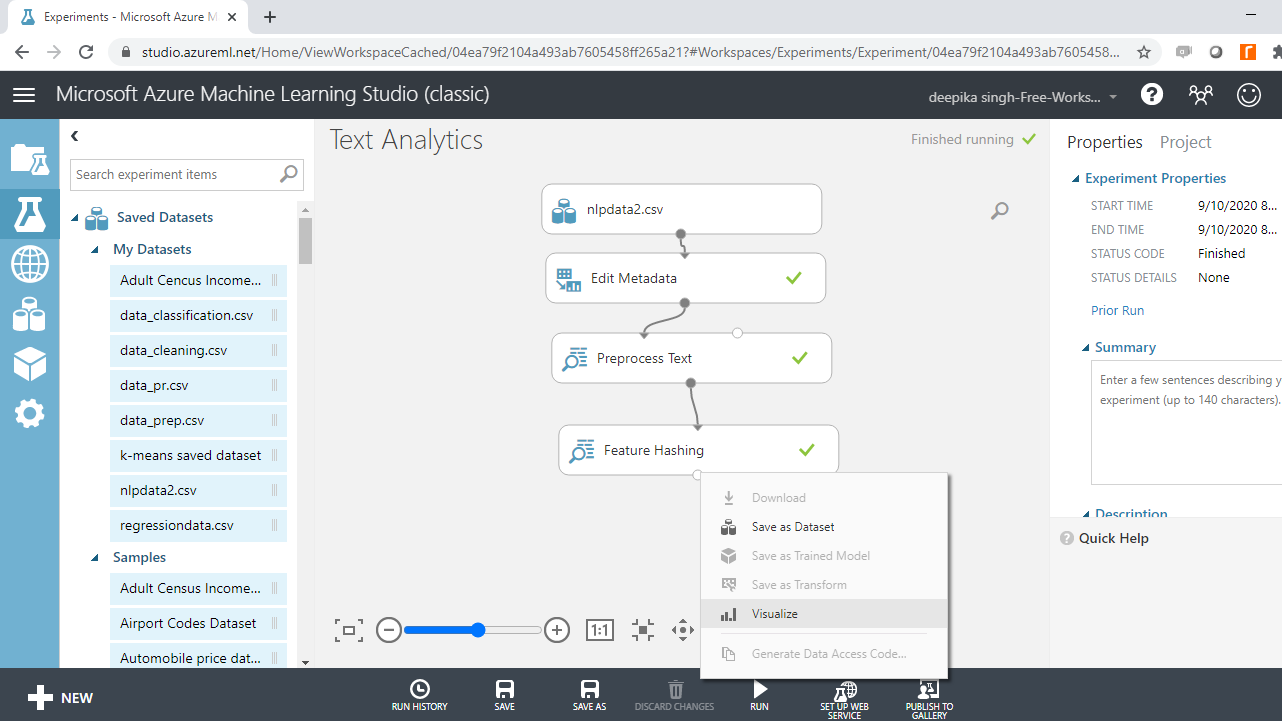Click the Save icon in bottom bar
The height and width of the screenshot is (721, 1282).
pyautogui.click(x=505, y=695)
